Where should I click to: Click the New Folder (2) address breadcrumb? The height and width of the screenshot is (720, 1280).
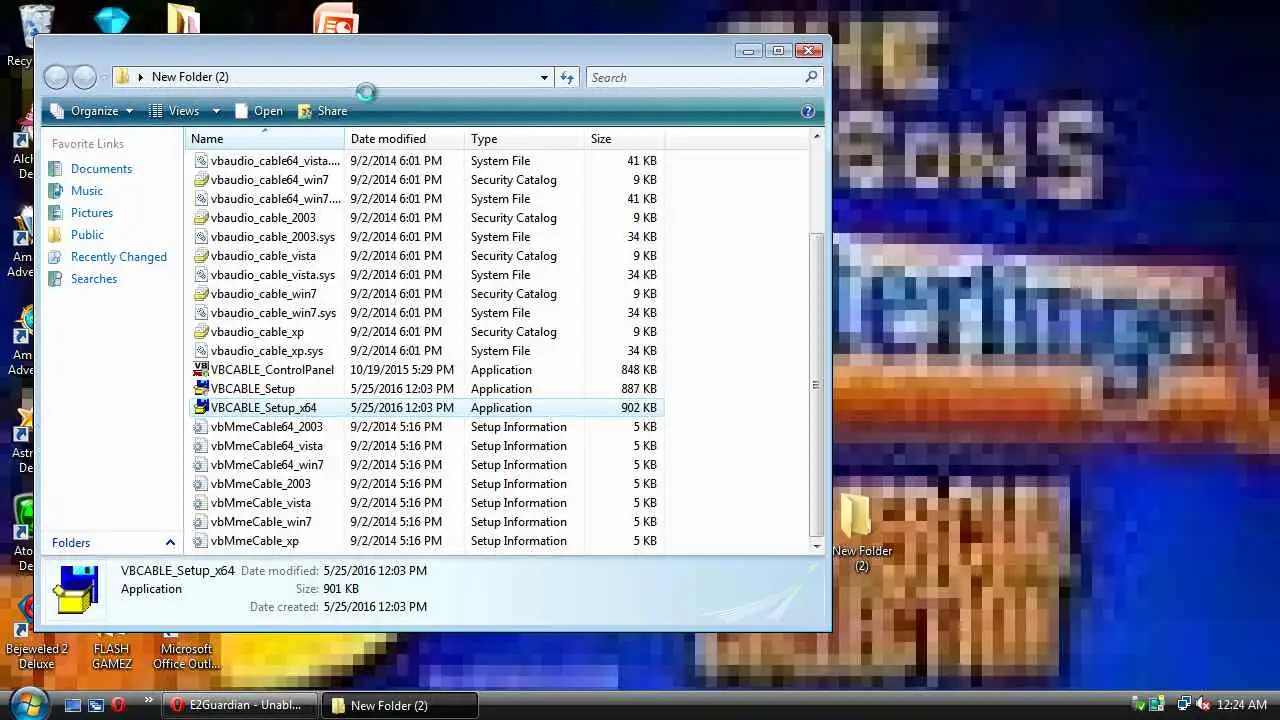(190, 77)
